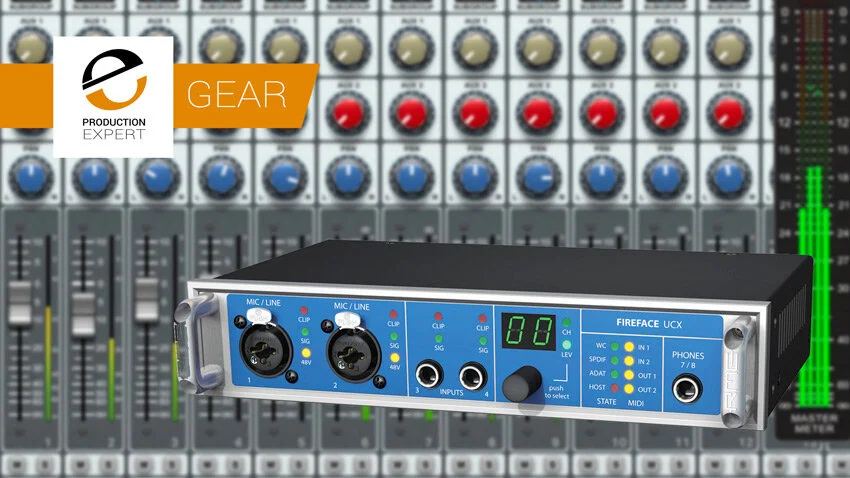850x478 pixels.
Task: Click the input 3 quarter-inch jack
Action: (x=429, y=373)
